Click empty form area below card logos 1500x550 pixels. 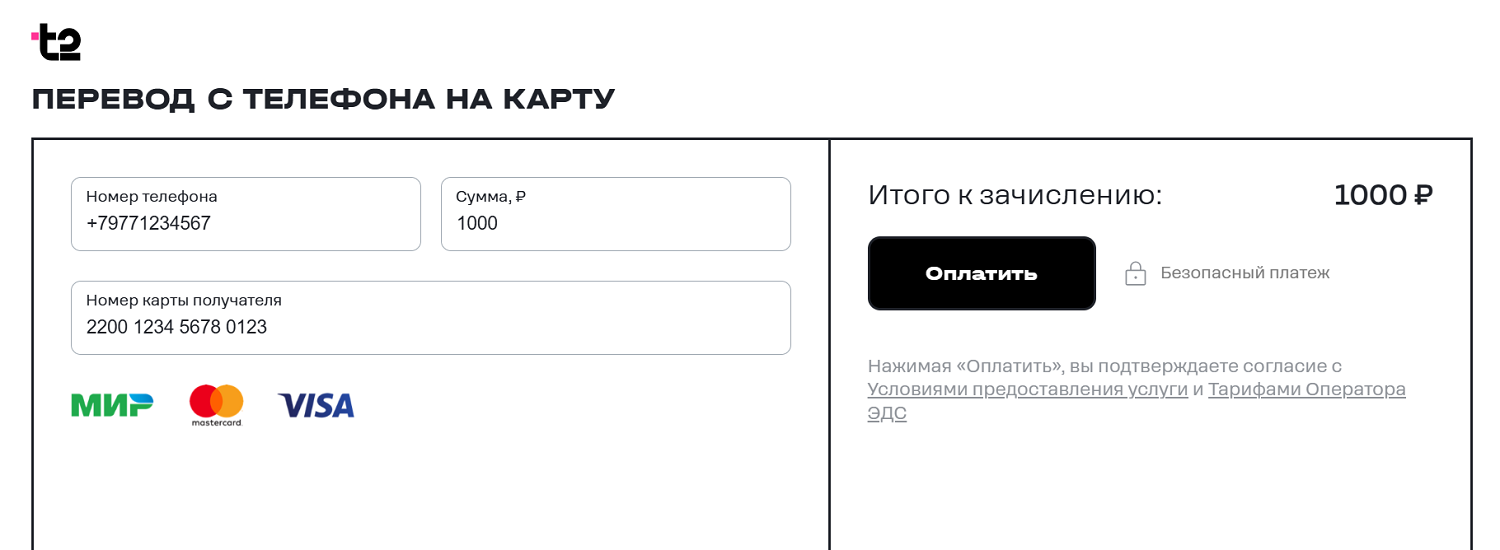(430, 490)
